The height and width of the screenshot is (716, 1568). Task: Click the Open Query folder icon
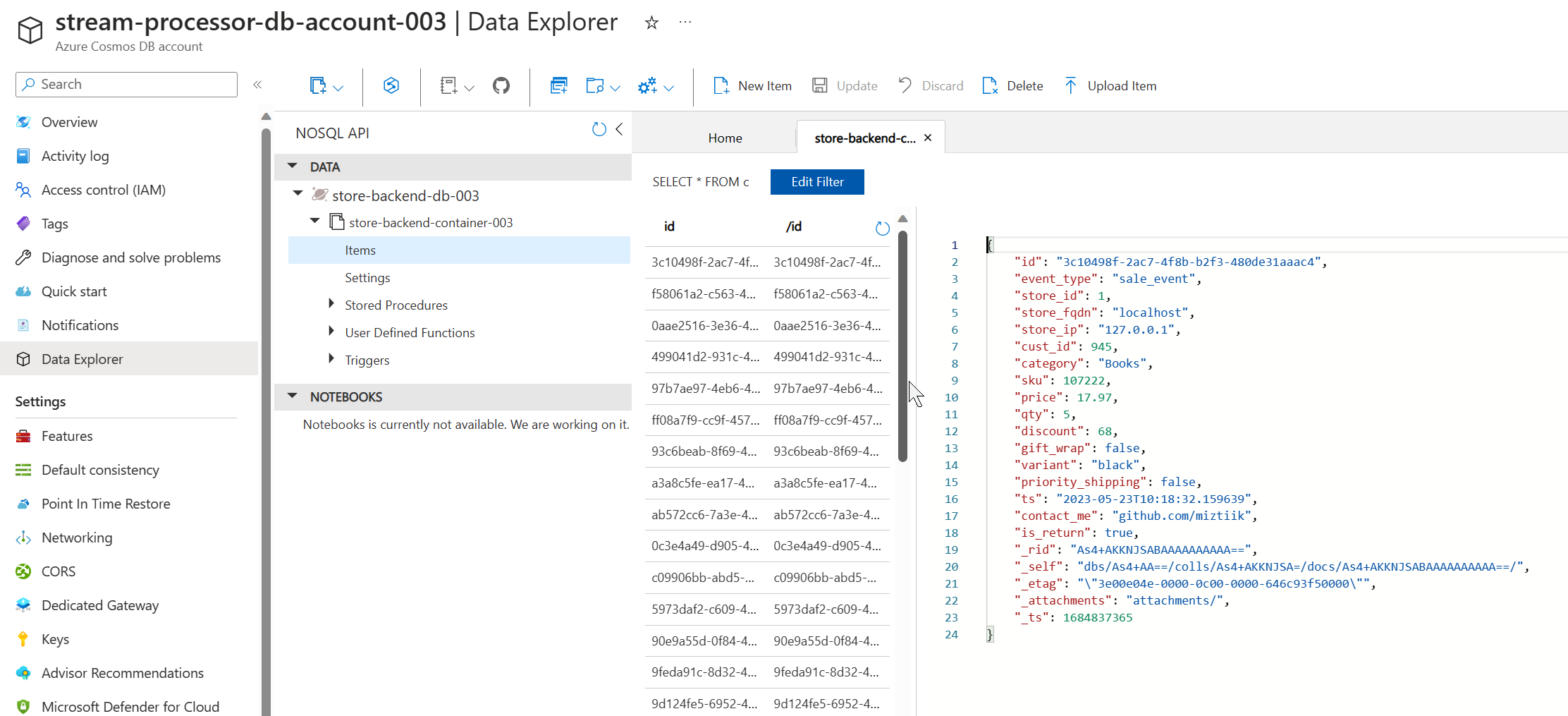595,86
